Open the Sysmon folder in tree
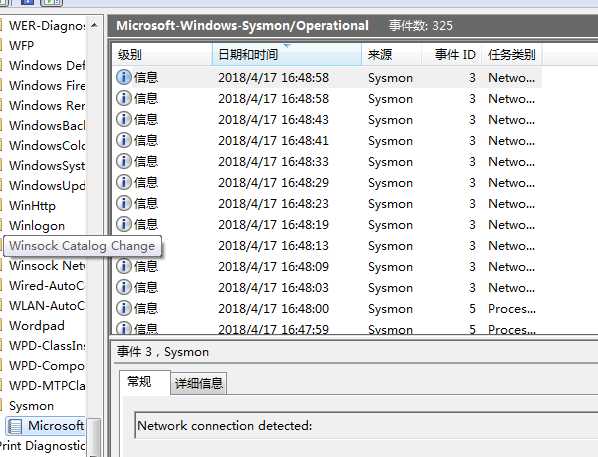This screenshot has height=457, width=598. pyautogui.click(x=31, y=406)
